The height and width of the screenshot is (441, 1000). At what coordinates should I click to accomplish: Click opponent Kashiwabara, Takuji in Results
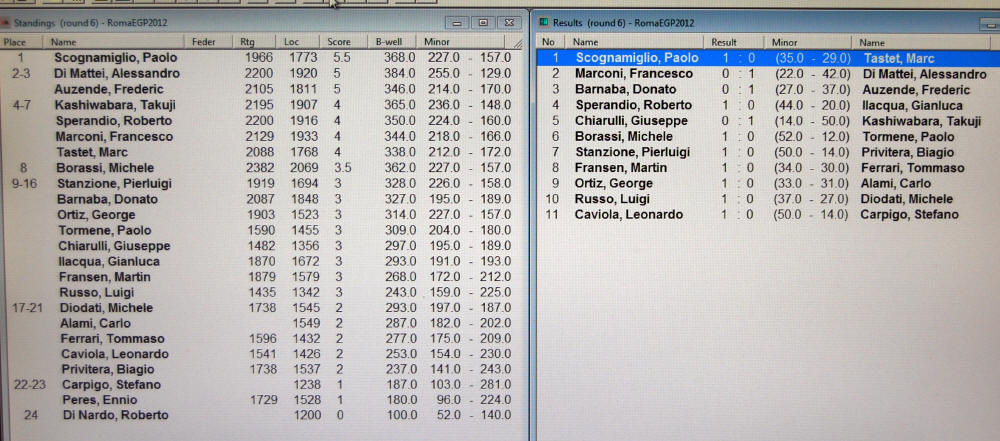pos(922,121)
